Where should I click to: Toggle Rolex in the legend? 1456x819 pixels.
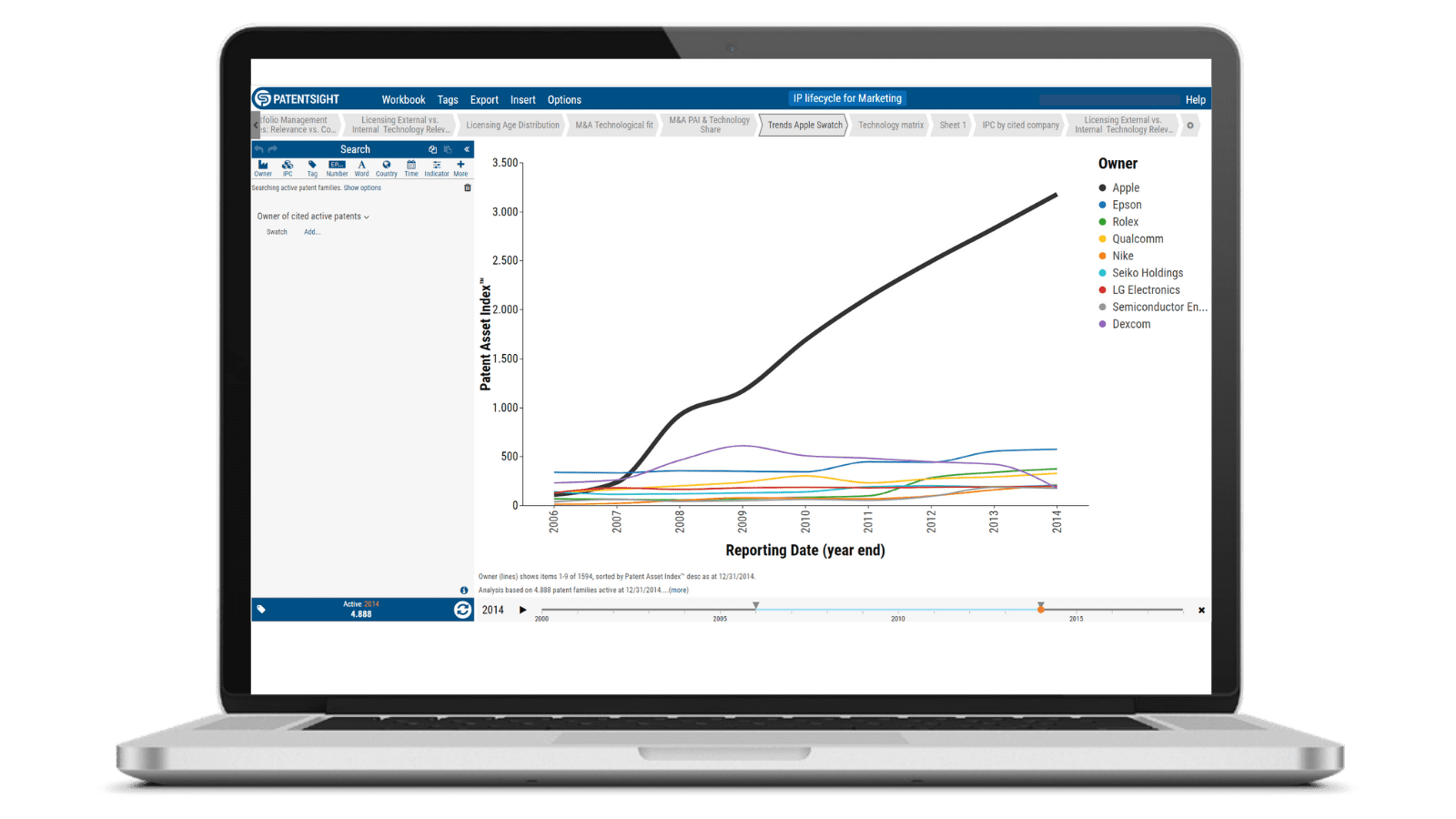(1118, 222)
